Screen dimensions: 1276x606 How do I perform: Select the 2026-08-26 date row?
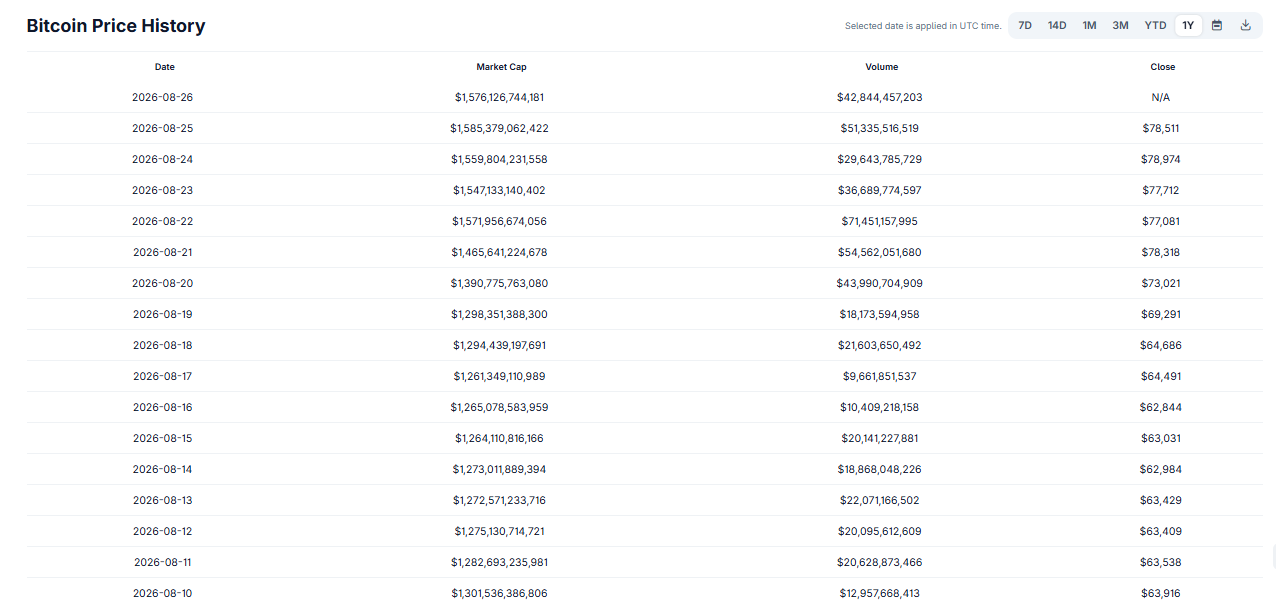(645, 97)
